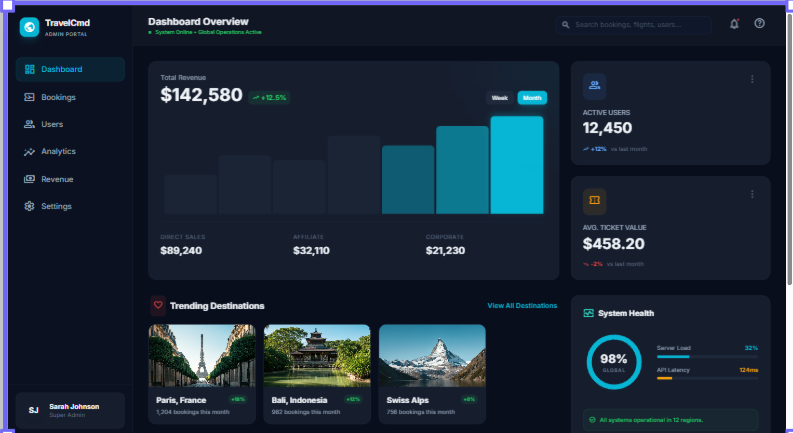Open Settings from the sidebar
This screenshot has height=433, width=793.
(x=56, y=206)
